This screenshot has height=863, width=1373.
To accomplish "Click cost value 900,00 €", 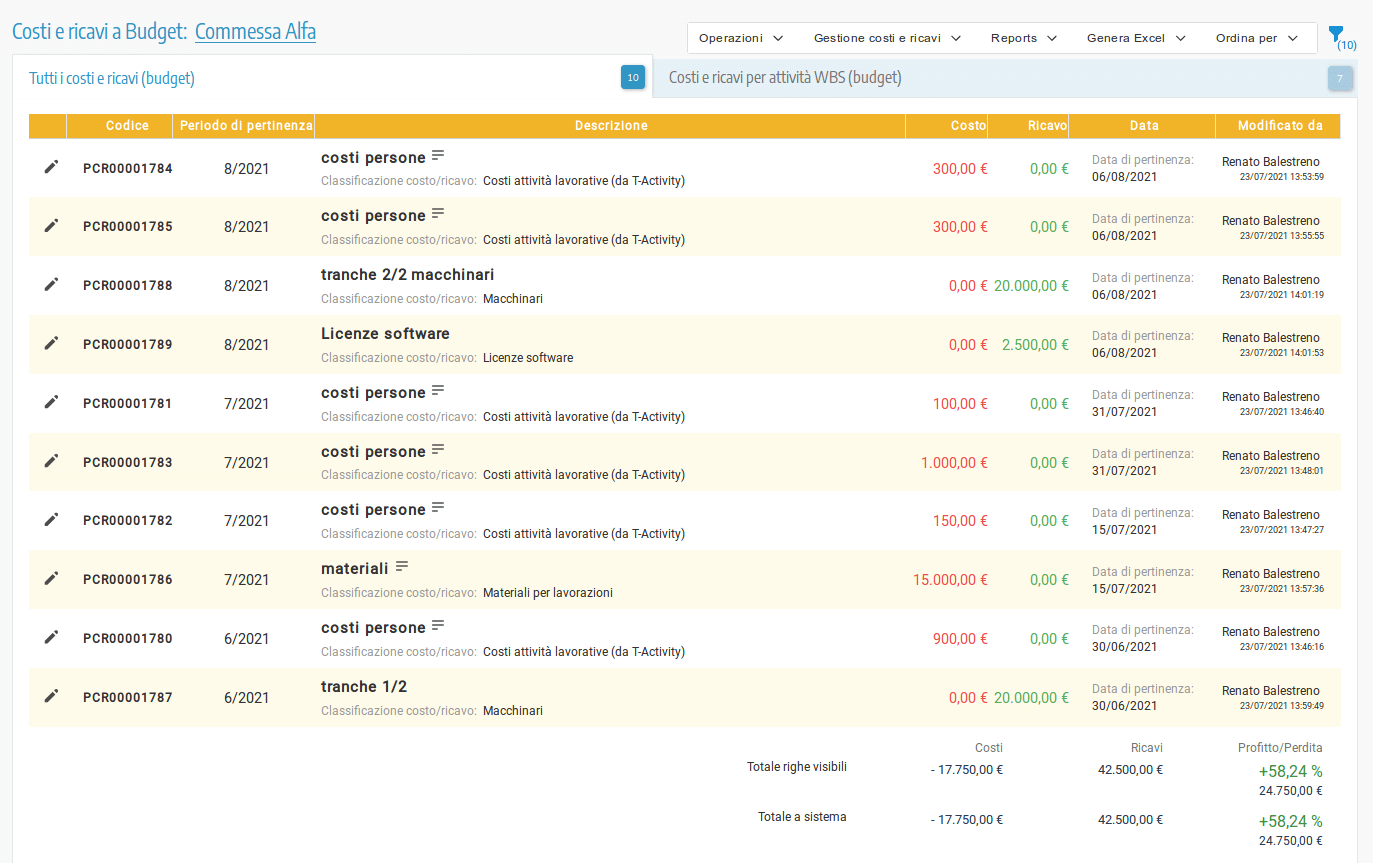I will [960, 639].
